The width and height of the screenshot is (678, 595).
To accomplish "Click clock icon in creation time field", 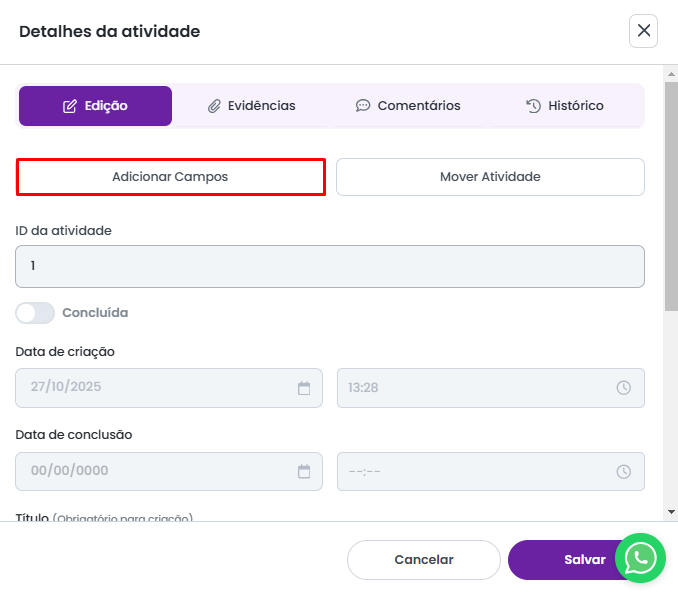I will pos(624,388).
